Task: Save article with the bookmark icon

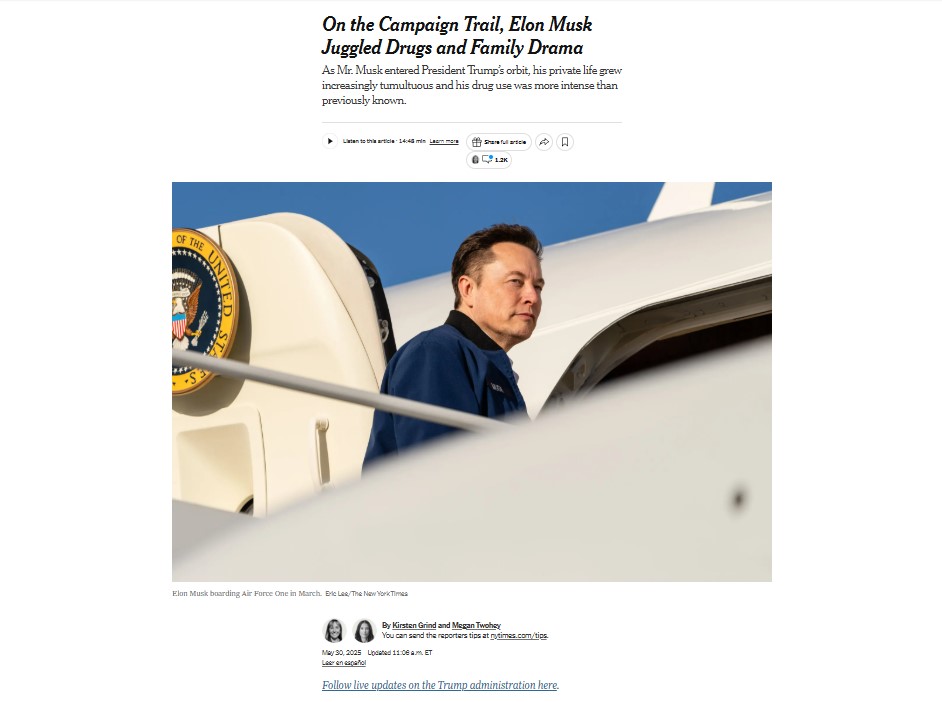Action: 565,142
